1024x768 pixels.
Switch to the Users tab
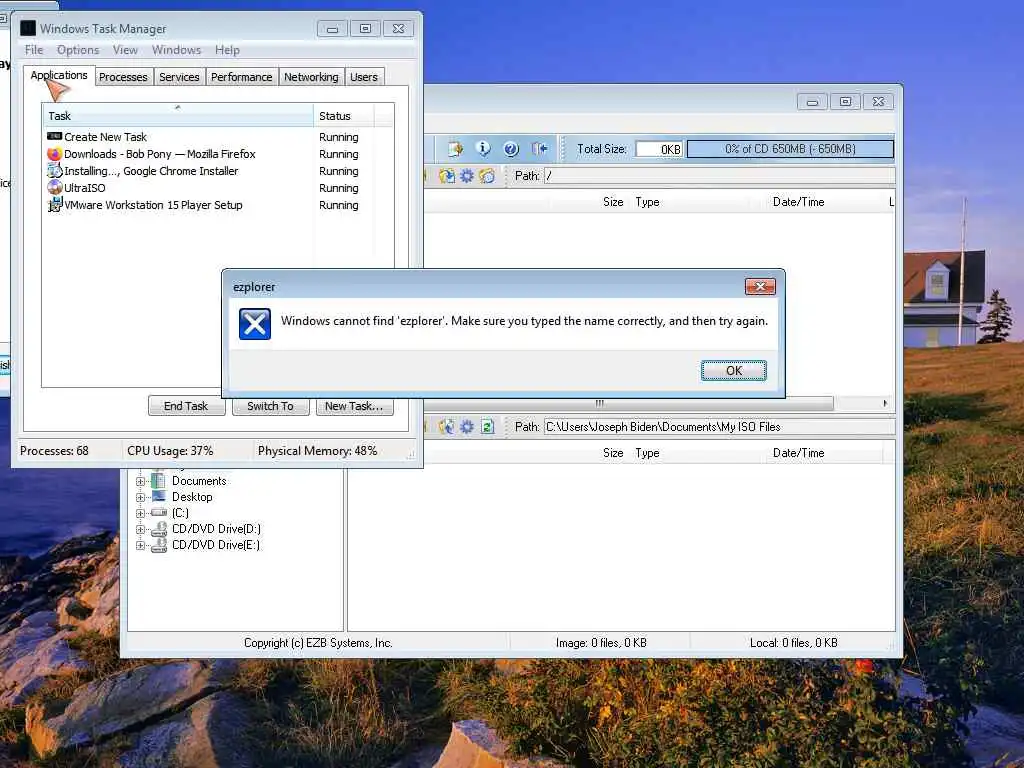click(x=364, y=77)
